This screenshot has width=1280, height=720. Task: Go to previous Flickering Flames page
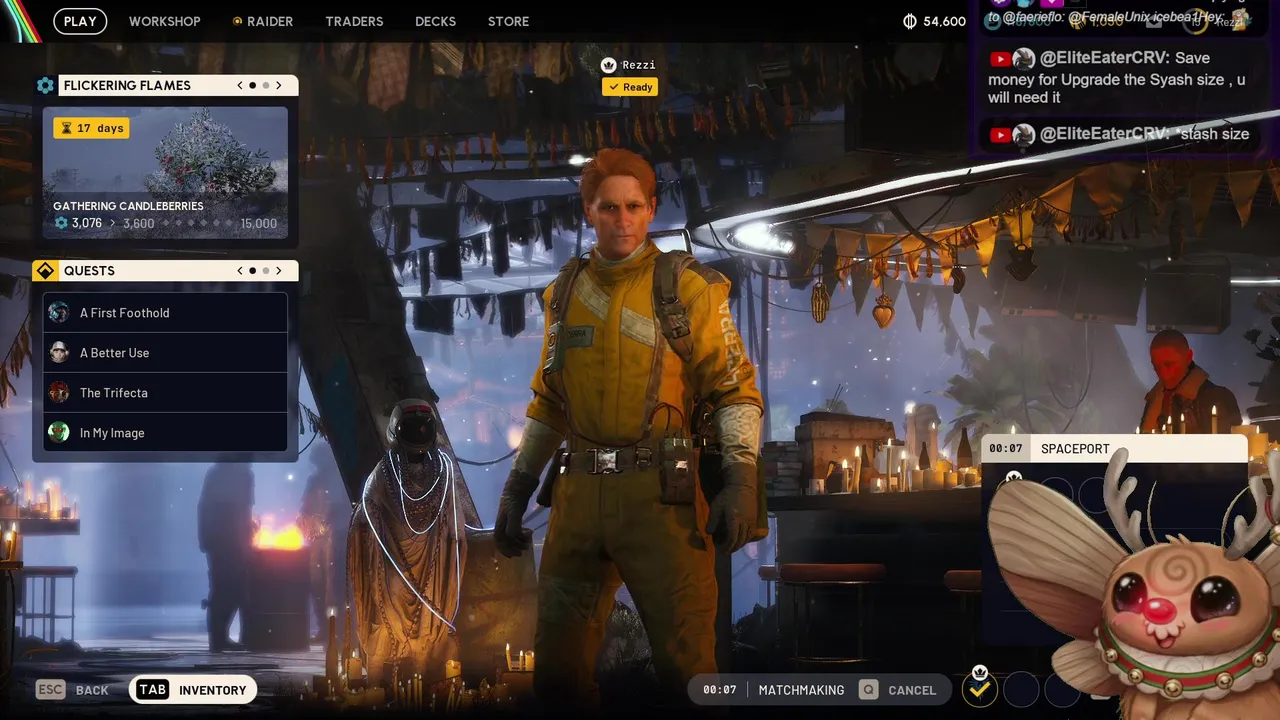tap(240, 86)
